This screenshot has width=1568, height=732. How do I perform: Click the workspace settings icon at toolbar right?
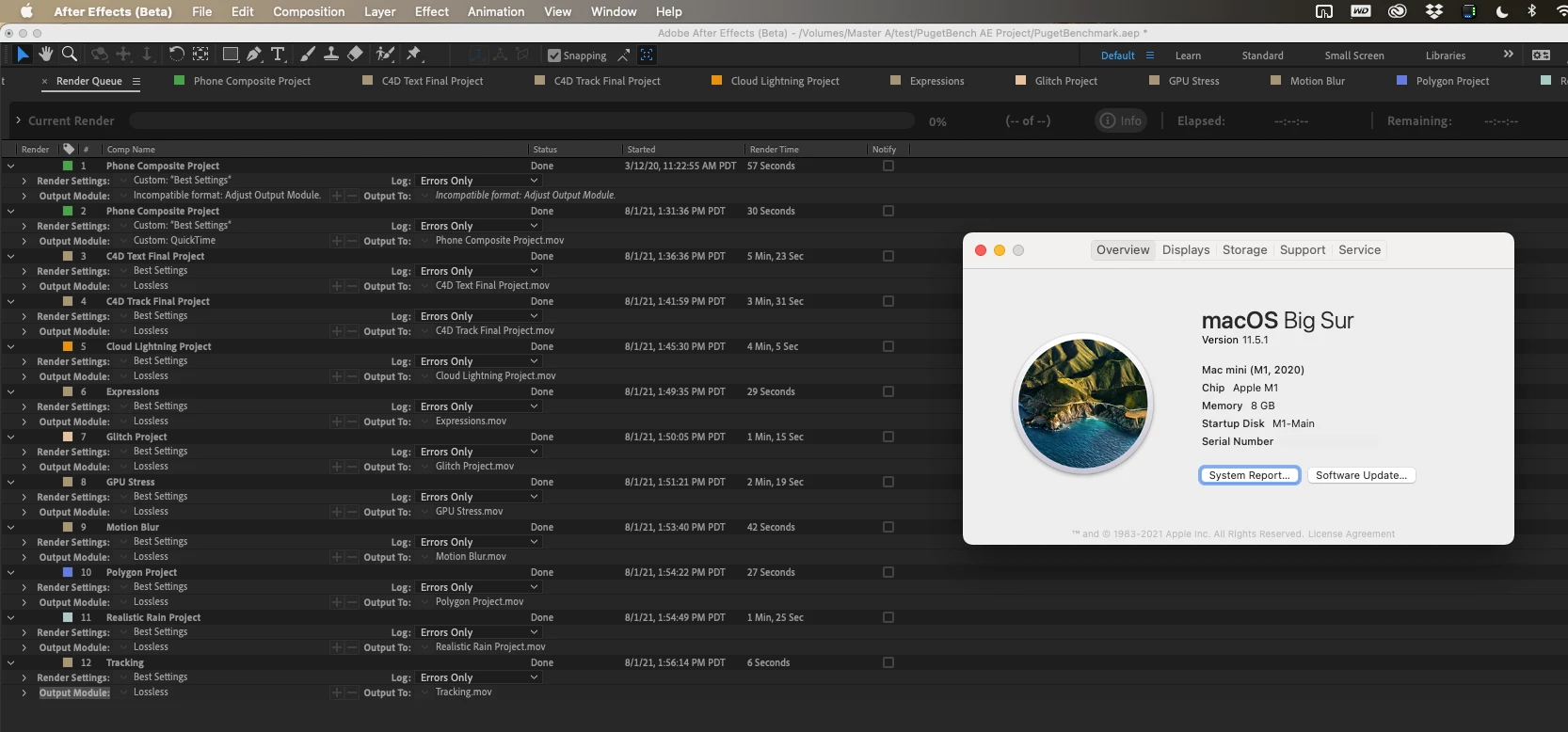1542,55
